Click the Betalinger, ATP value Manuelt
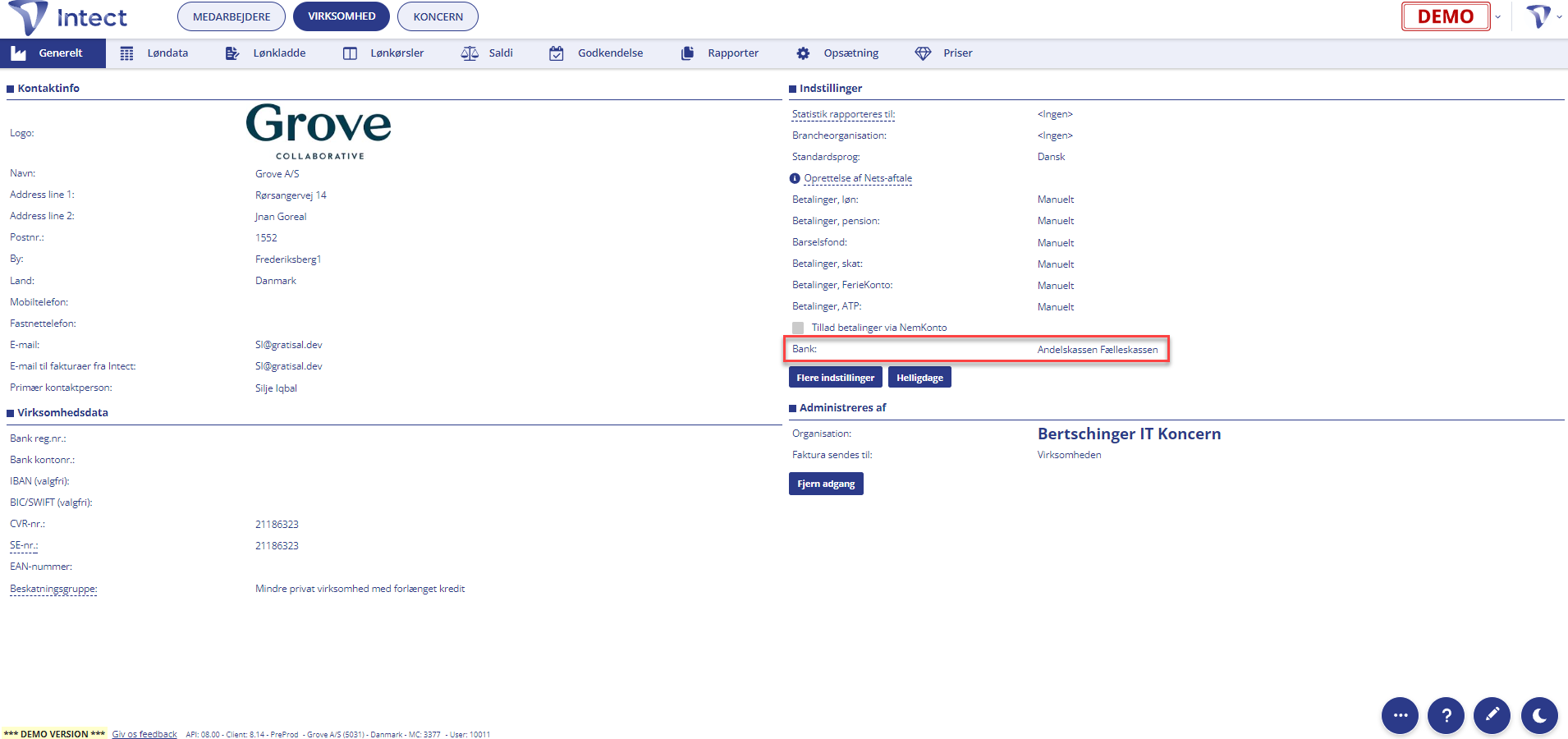Viewport: 1568px width, 739px height. [1056, 307]
